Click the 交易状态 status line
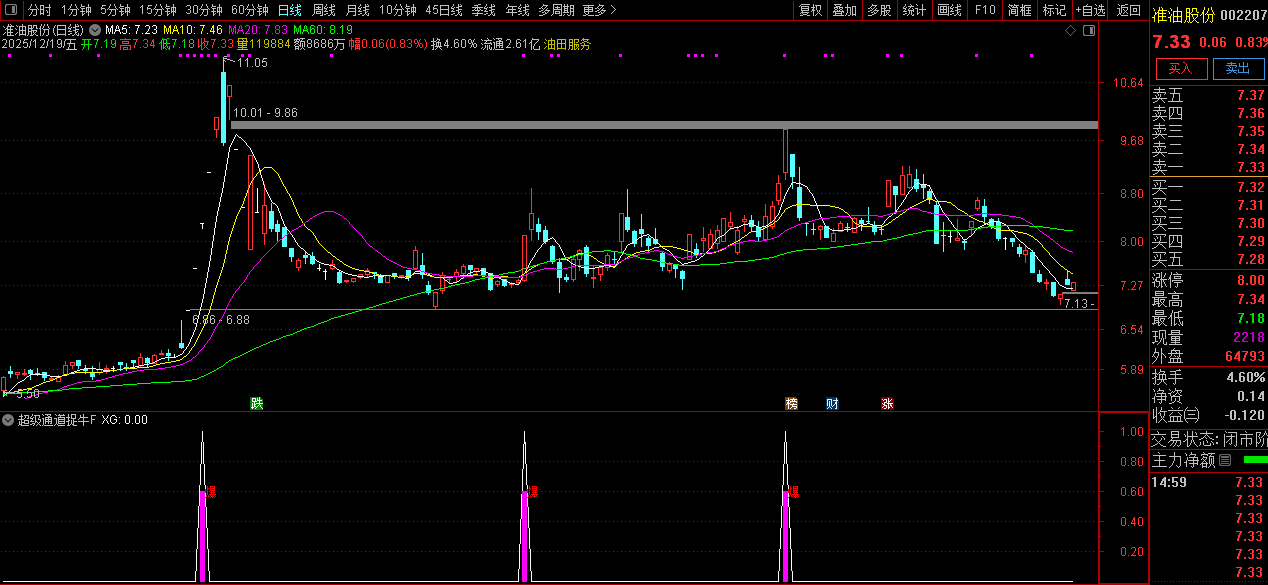The width and height of the screenshot is (1268, 585). tap(1208, 439)
